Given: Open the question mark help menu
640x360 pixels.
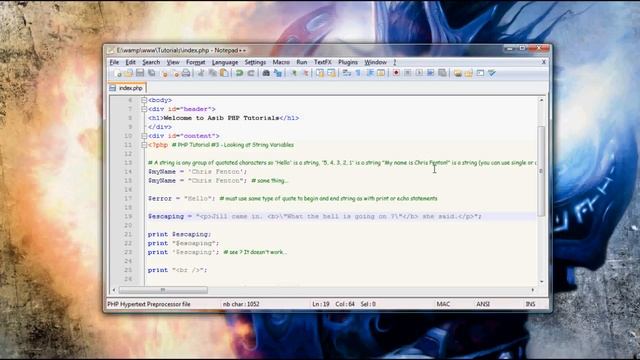Looking at the screenshot, I should point(394,62).
